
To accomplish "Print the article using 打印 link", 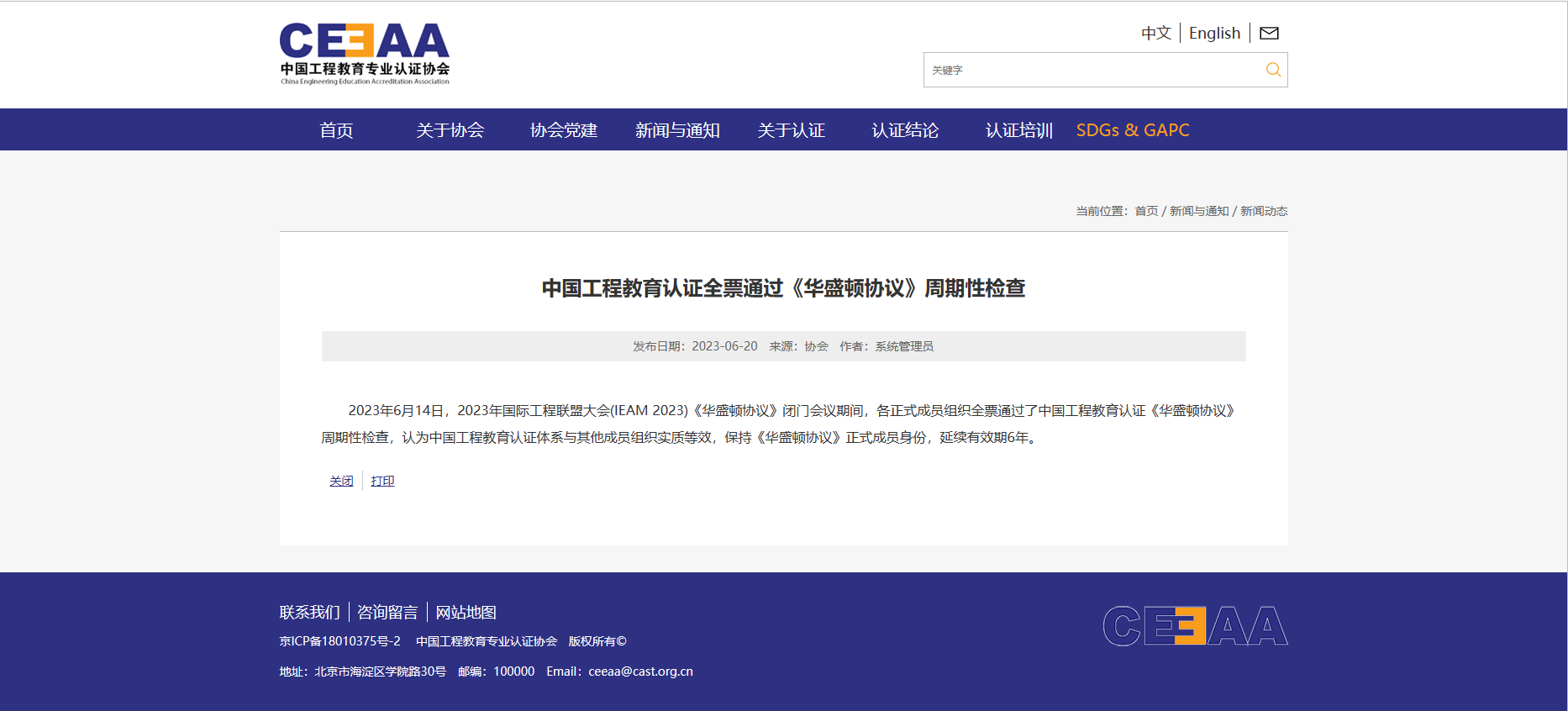I will pos(382,481).
